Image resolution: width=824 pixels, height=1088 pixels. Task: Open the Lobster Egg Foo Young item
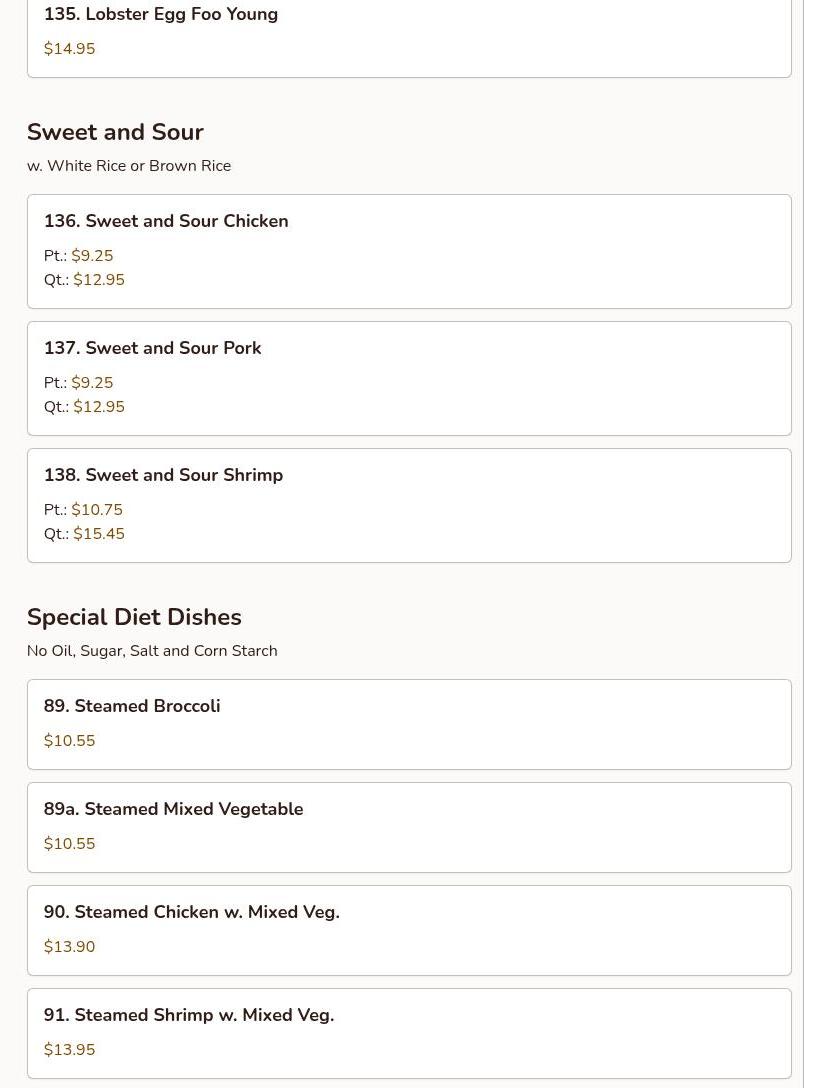161,15
